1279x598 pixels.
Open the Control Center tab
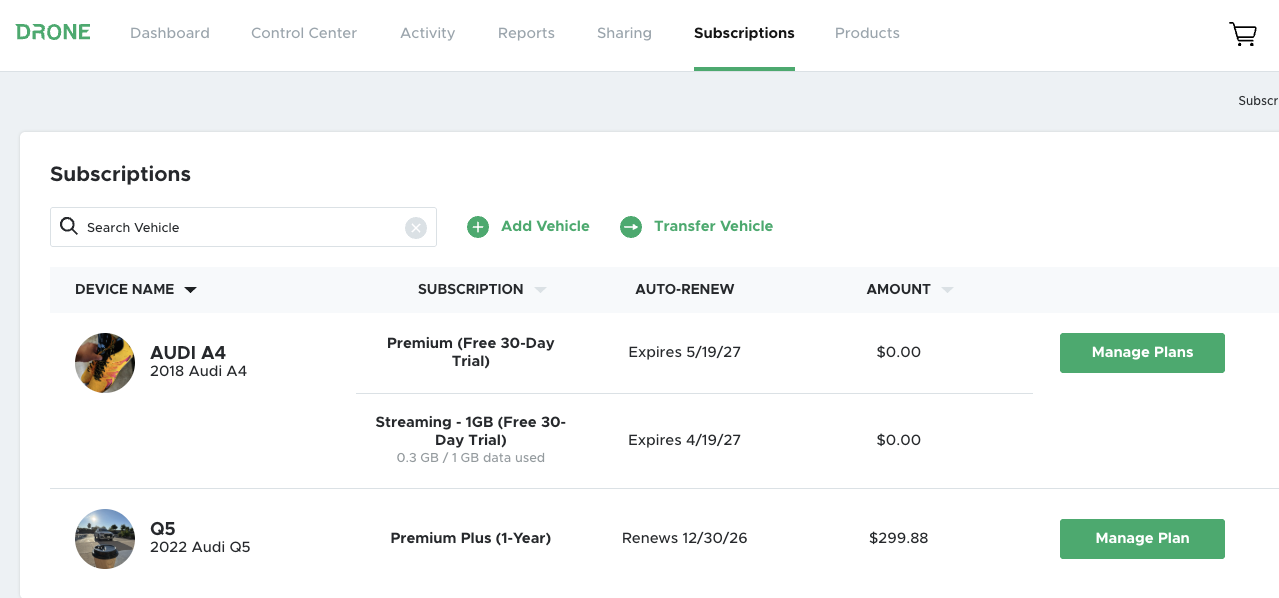pos(304,33)
